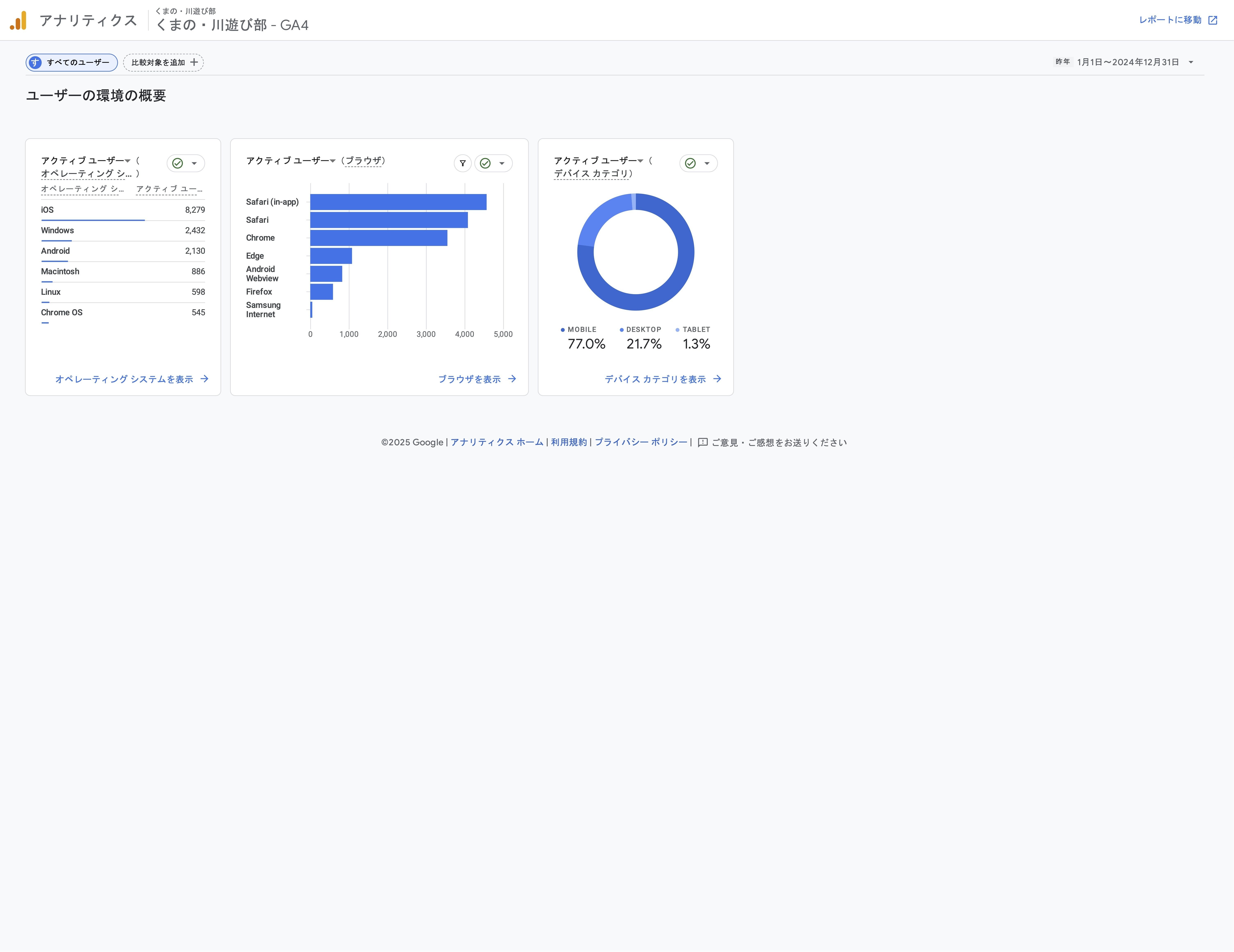Click the DESKTOP legend color dot
Image resolution: width=1234 pixels, height=952 pixels.
(622, 330)
